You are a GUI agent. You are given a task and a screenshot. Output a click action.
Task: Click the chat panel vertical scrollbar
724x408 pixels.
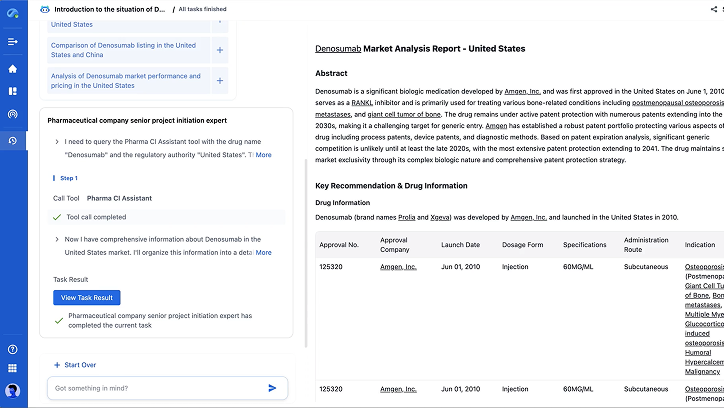coord(306,253)
